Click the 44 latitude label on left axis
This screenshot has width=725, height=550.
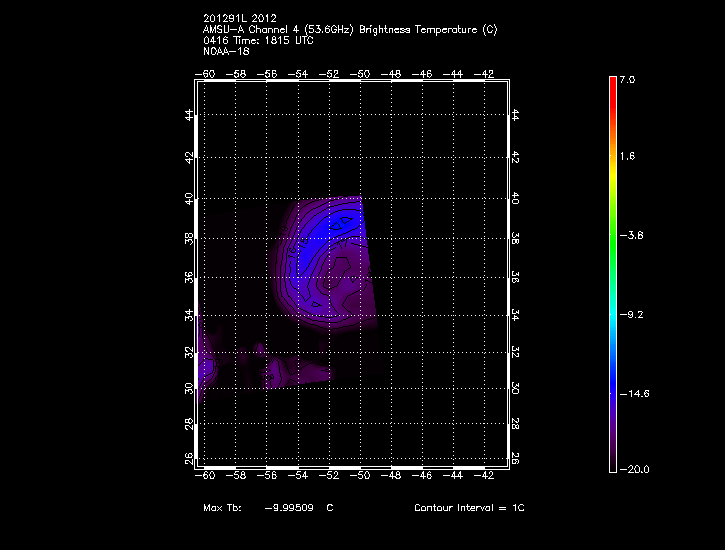coord(189,116)
